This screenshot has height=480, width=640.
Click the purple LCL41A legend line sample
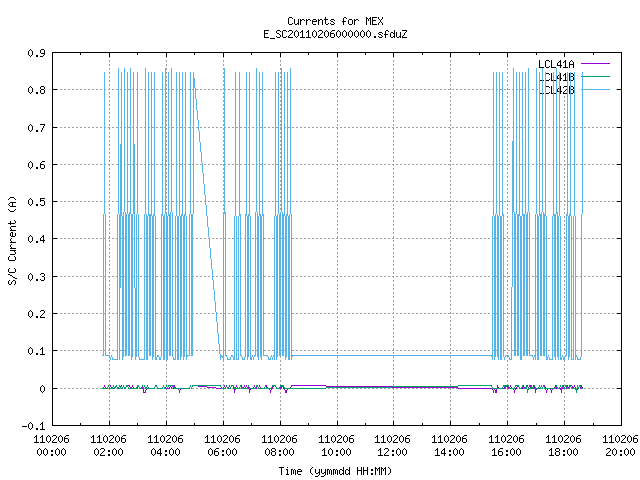(596, 64)
